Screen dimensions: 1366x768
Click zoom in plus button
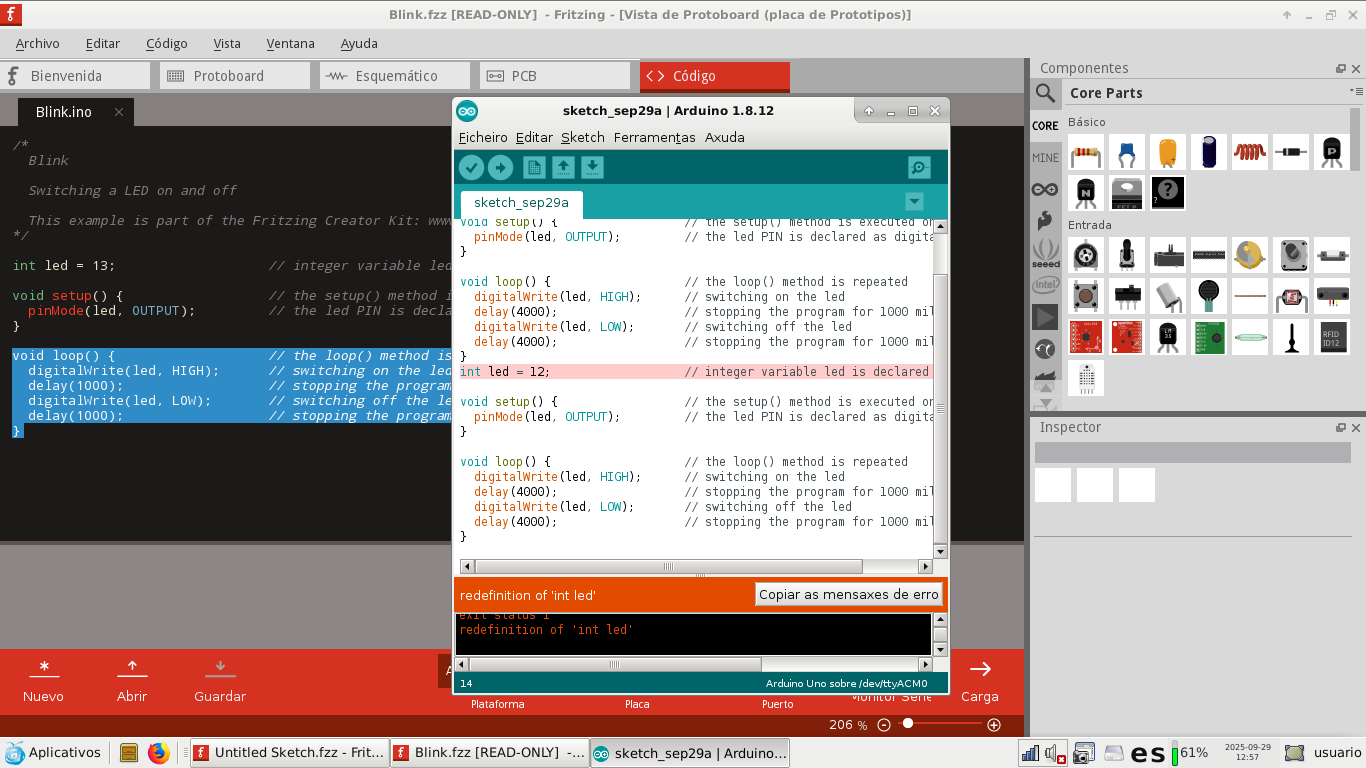point(994,725)
